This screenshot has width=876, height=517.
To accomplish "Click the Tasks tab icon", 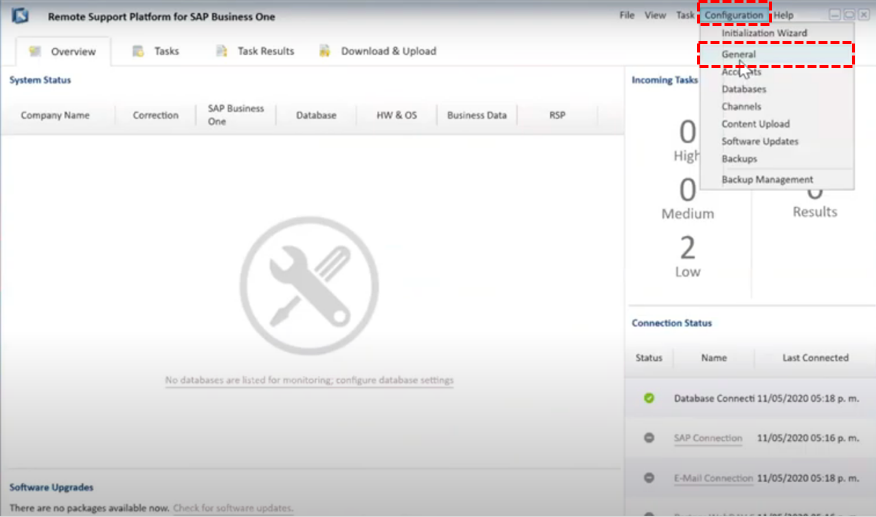I will tap(138, 51).
